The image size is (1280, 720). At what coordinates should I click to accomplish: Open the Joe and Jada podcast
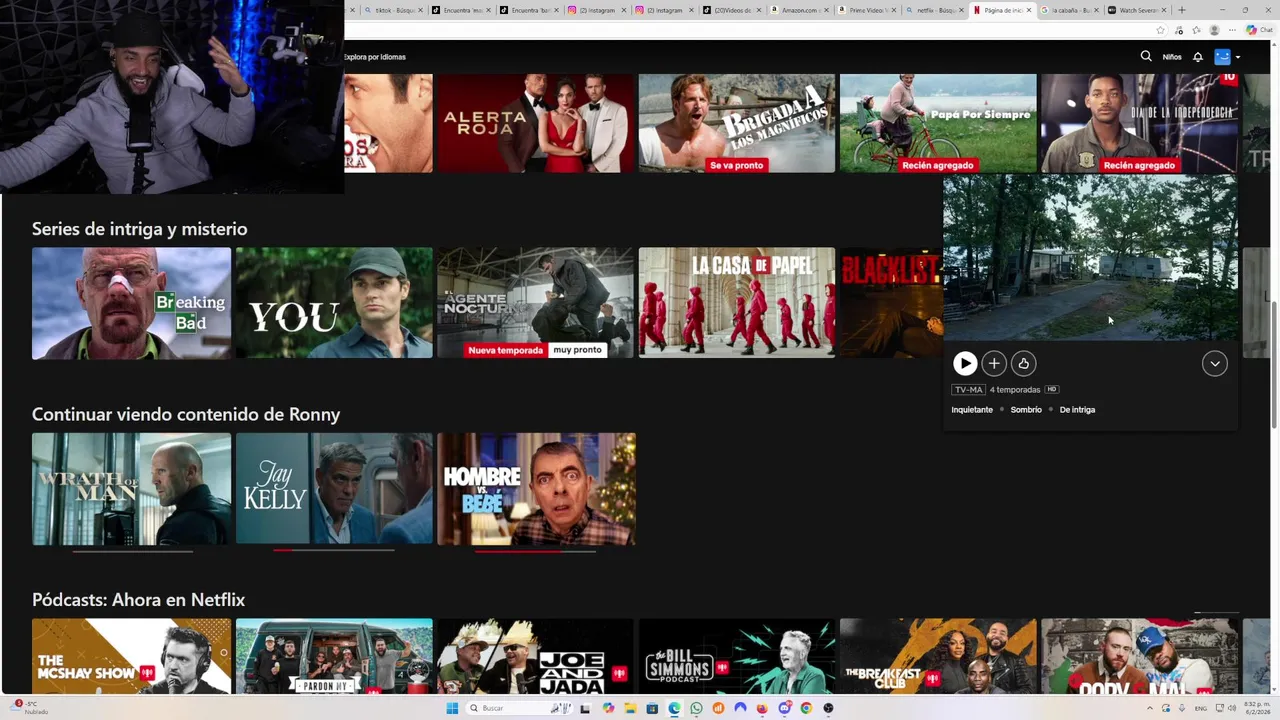536,656
